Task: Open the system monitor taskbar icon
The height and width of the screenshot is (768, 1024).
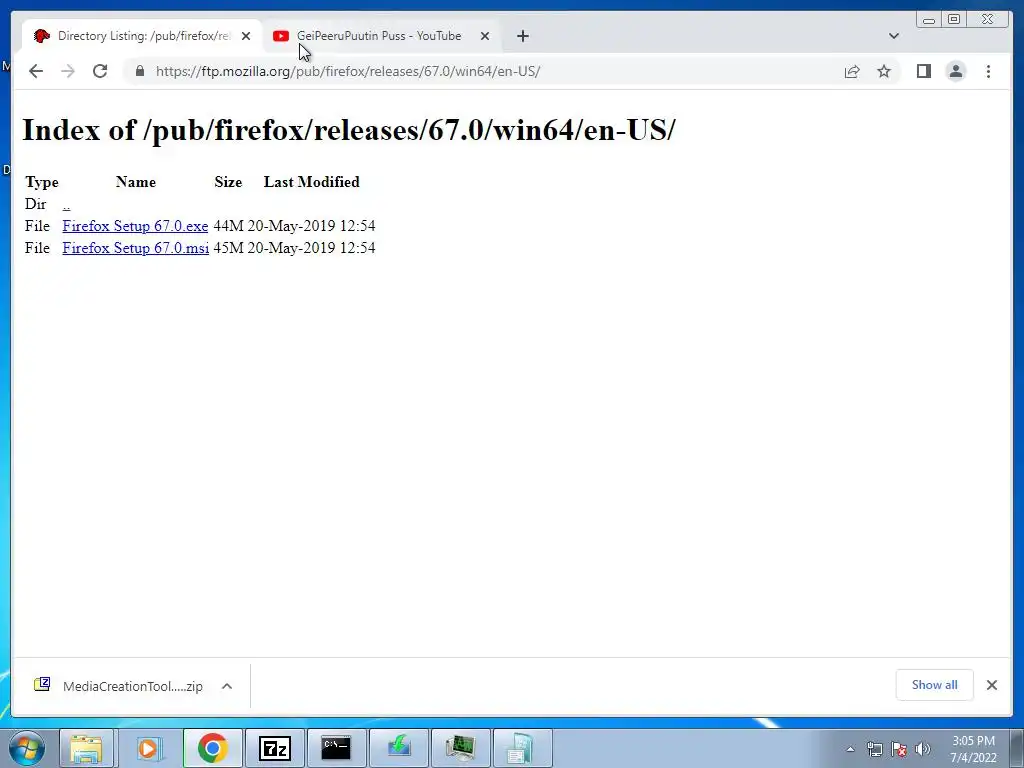Action: 460,748
